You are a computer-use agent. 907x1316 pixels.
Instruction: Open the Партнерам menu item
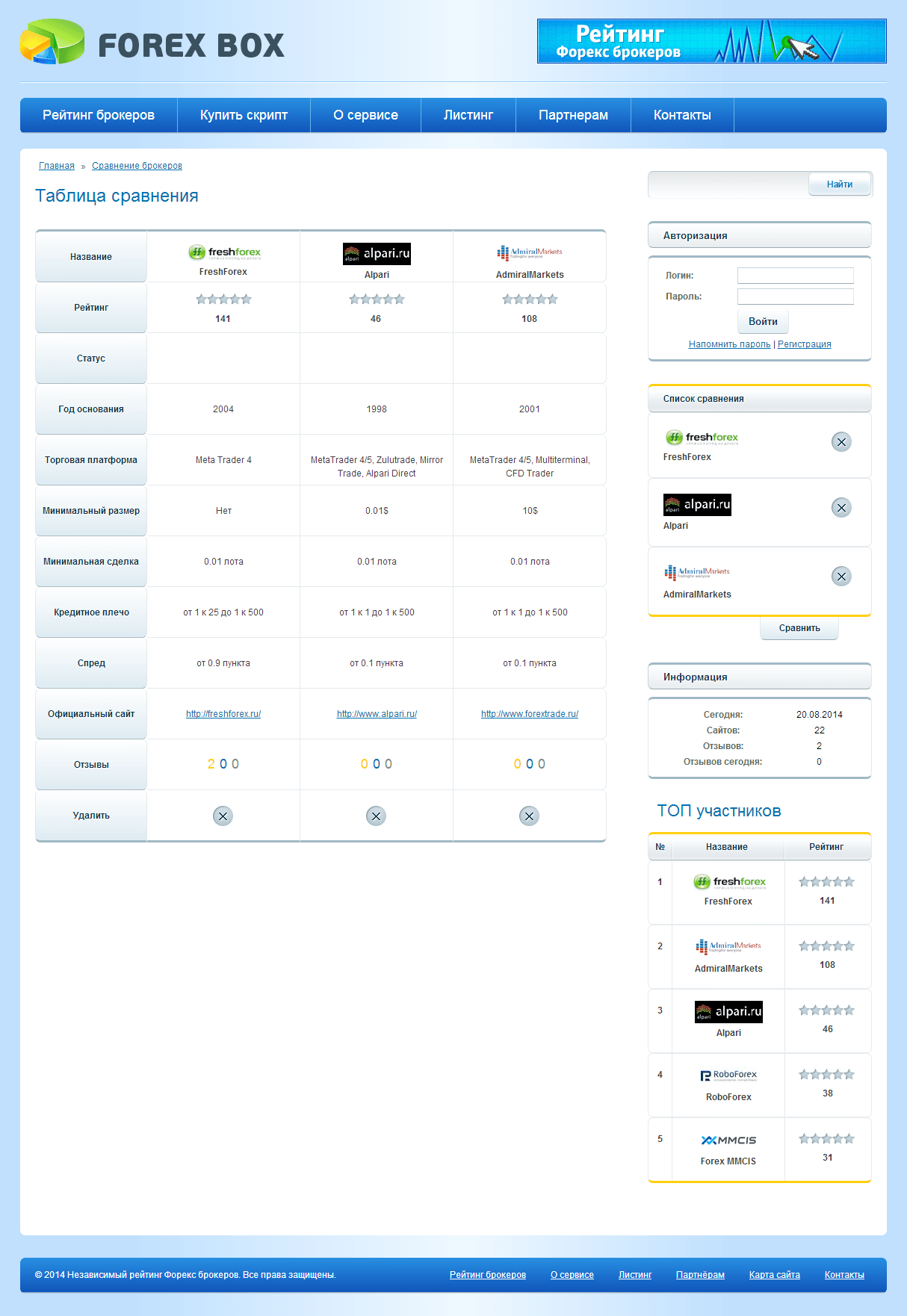coord(573,115)
